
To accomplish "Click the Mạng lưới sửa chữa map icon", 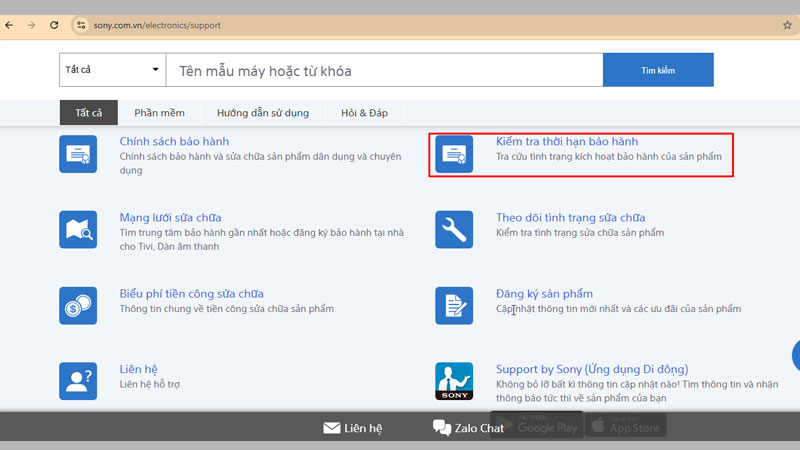I will click(78, 229).
